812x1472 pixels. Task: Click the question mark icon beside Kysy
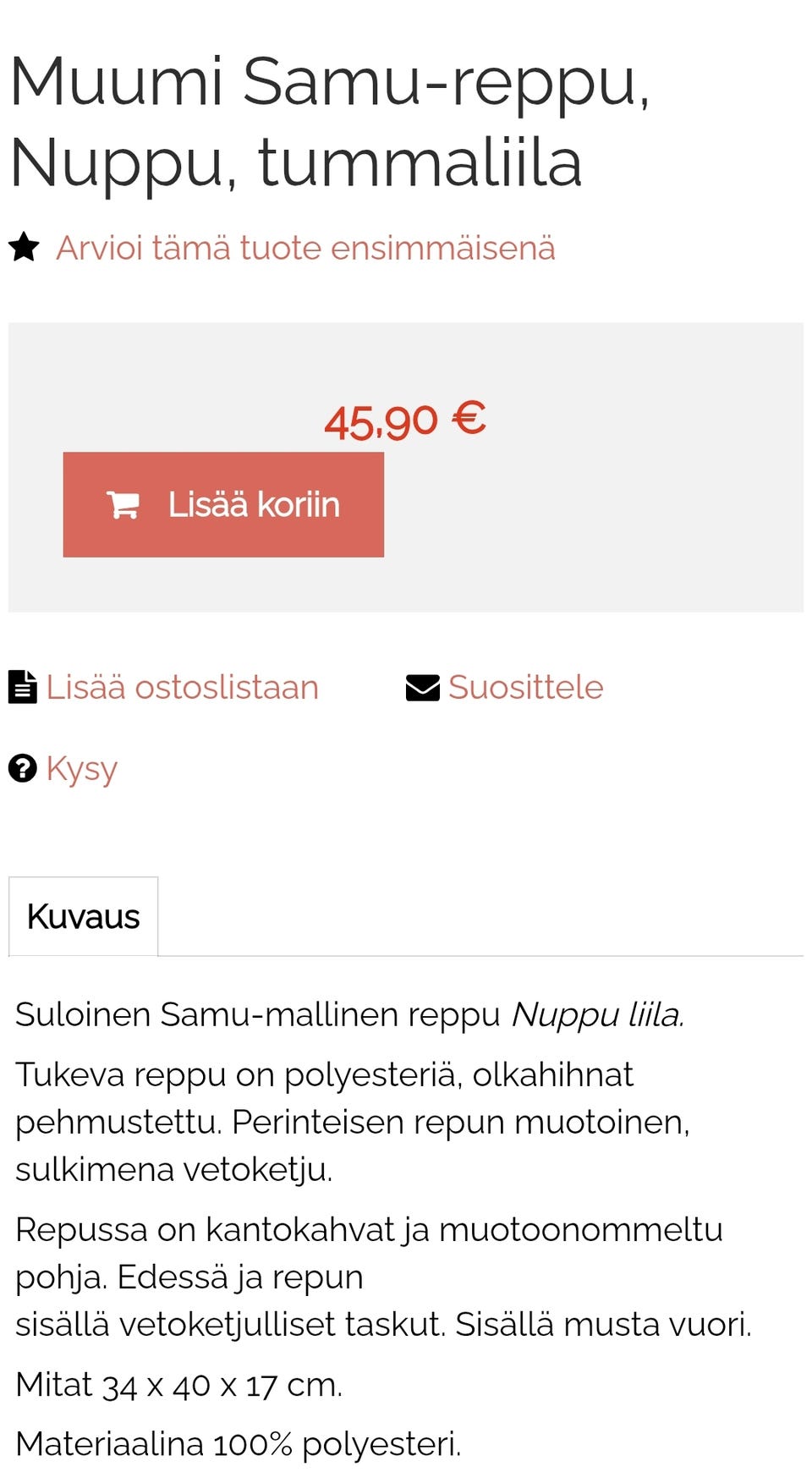[23, 768]
